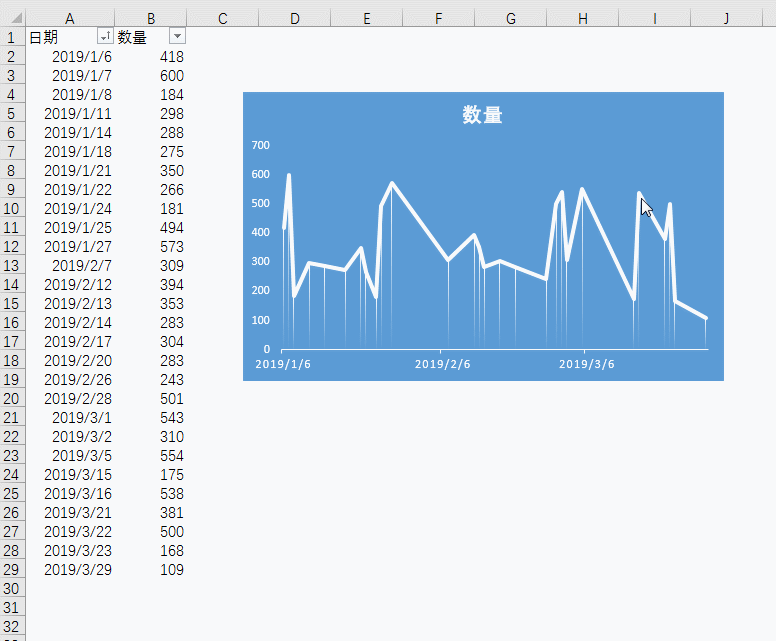Select cell with date 2019/1/24

[x=70, y=208]
